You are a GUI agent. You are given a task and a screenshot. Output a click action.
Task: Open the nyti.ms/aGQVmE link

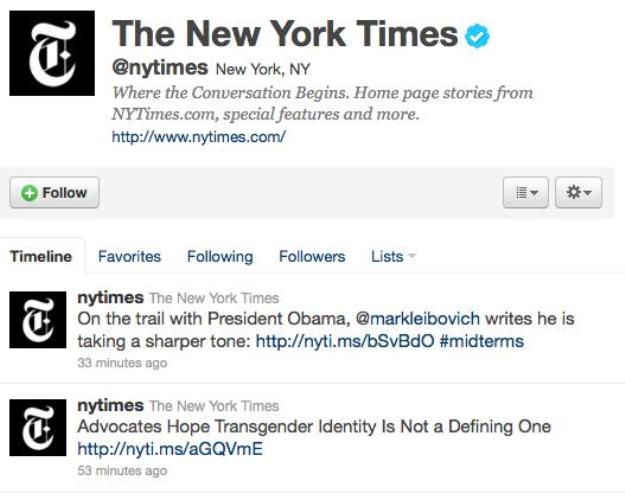pos(170,449)
